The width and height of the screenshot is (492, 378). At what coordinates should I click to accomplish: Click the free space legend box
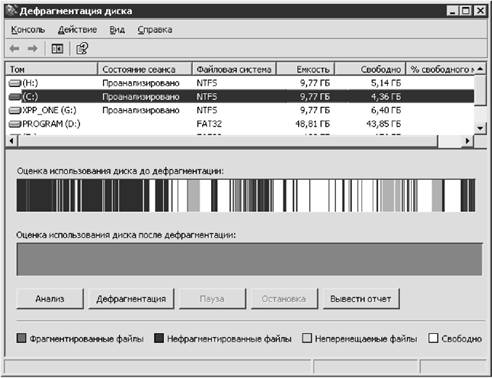[x=433, y=338]
